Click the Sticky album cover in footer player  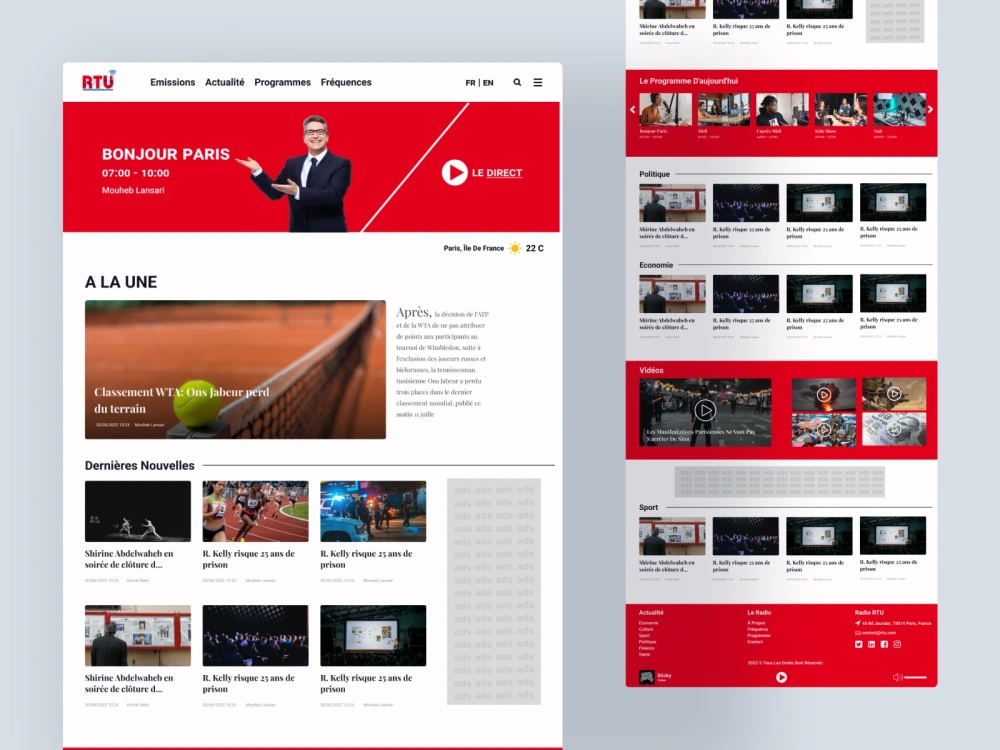(x=647, y=677)
